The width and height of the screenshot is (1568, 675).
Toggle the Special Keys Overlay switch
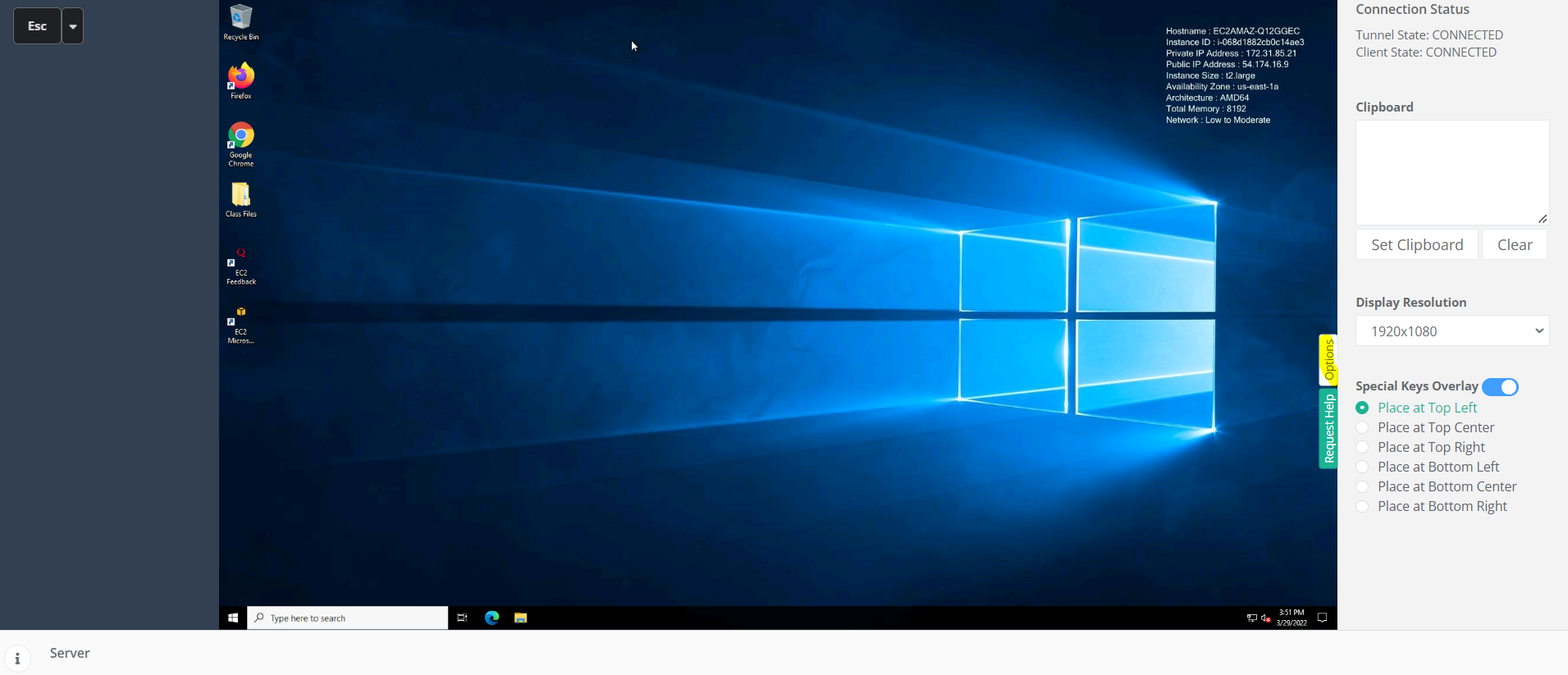[x=1500, y=387]
